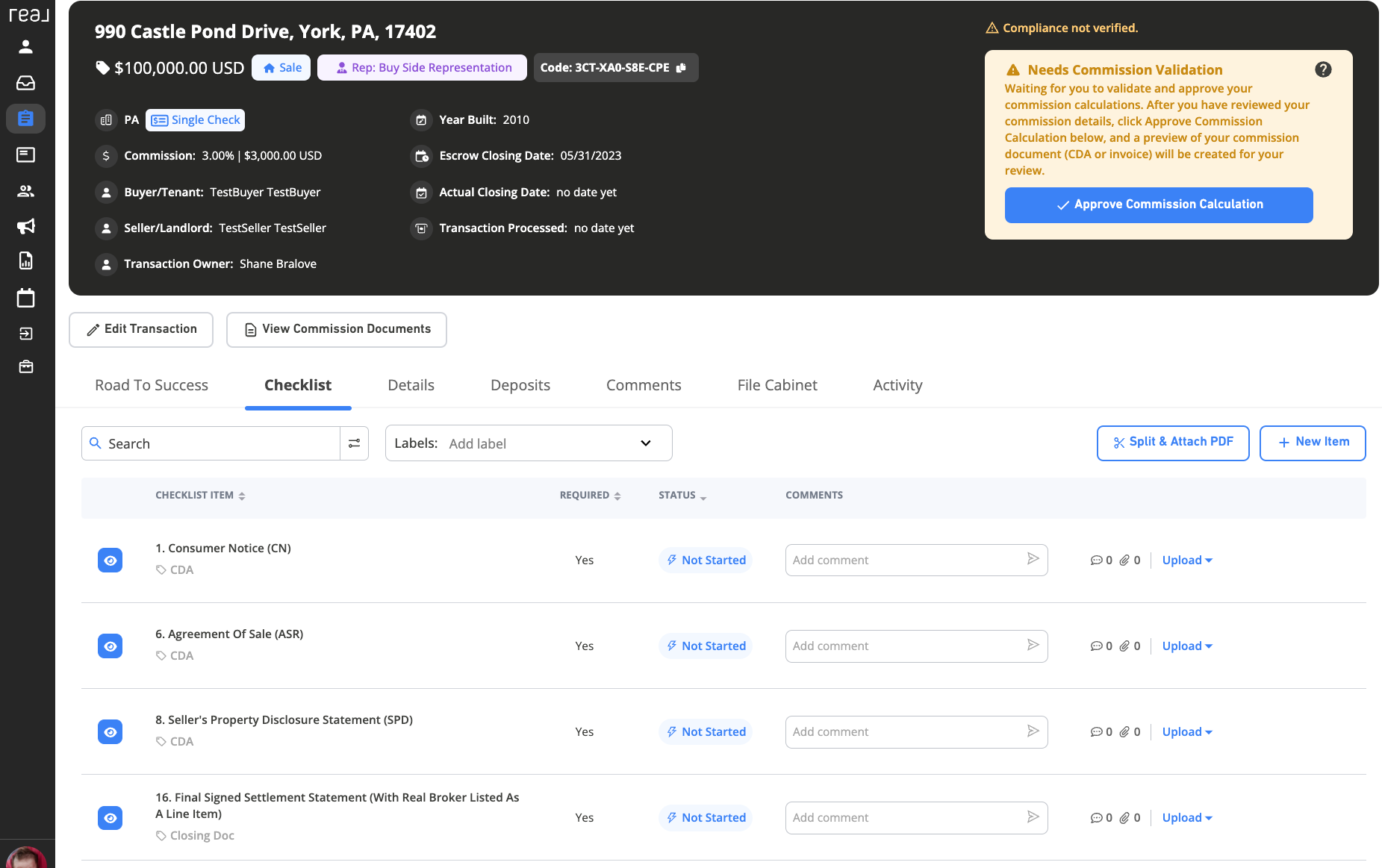Switch to the File Cabinet tab

pyautogui.click(x=777, y=385)
